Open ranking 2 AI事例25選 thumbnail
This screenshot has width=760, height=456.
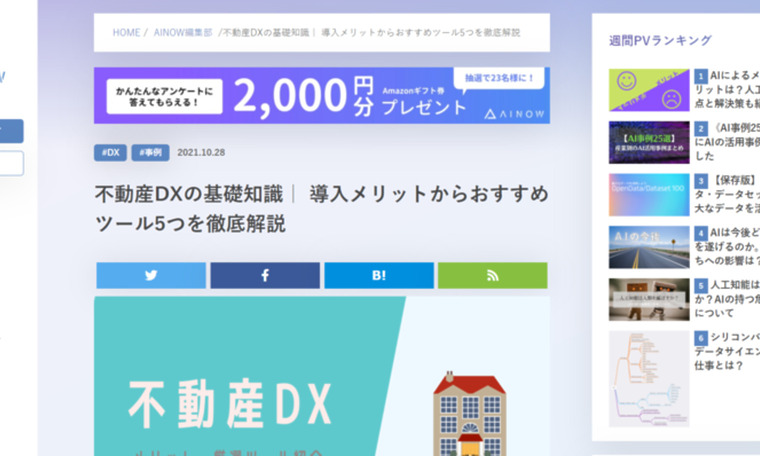tap(649, 142)
